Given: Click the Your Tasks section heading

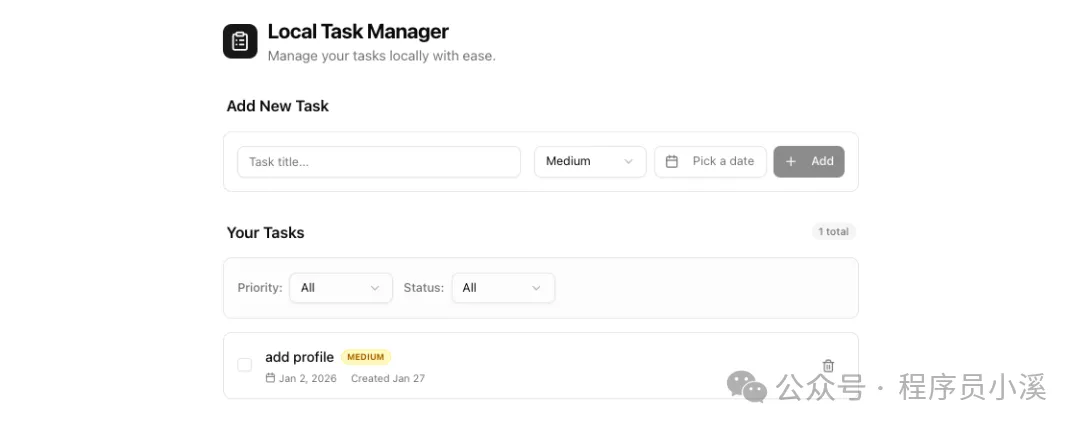Looking at the screenshot, I should [265, 233].
